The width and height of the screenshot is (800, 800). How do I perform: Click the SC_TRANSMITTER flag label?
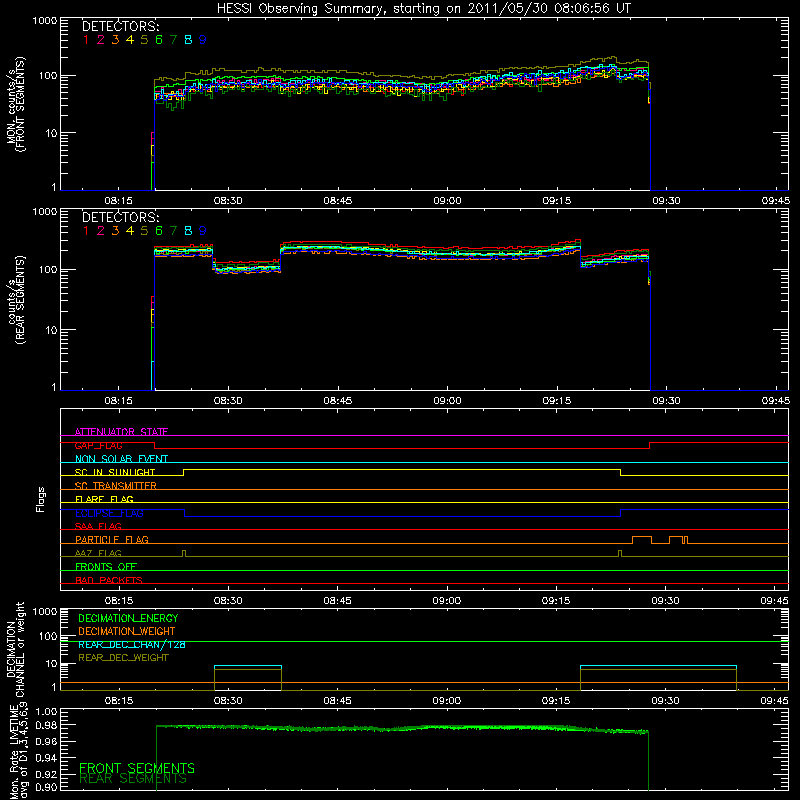tap(115, 486)
